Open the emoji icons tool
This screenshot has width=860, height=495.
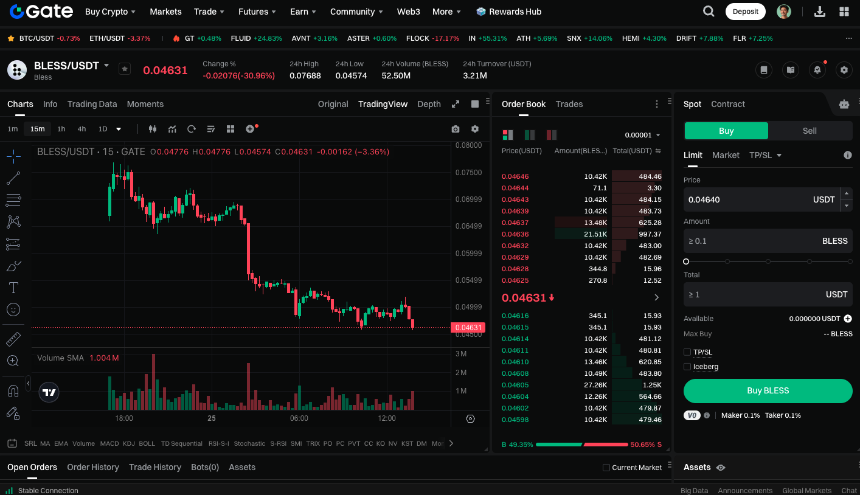(14, 310)
